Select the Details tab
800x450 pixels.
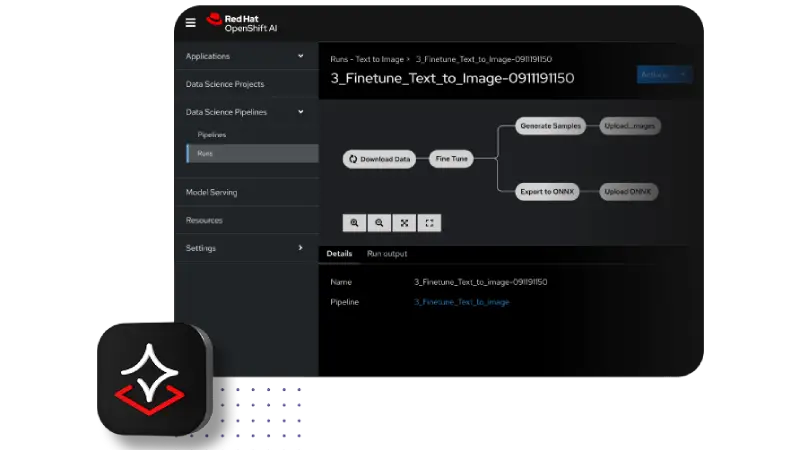(339, 254)
